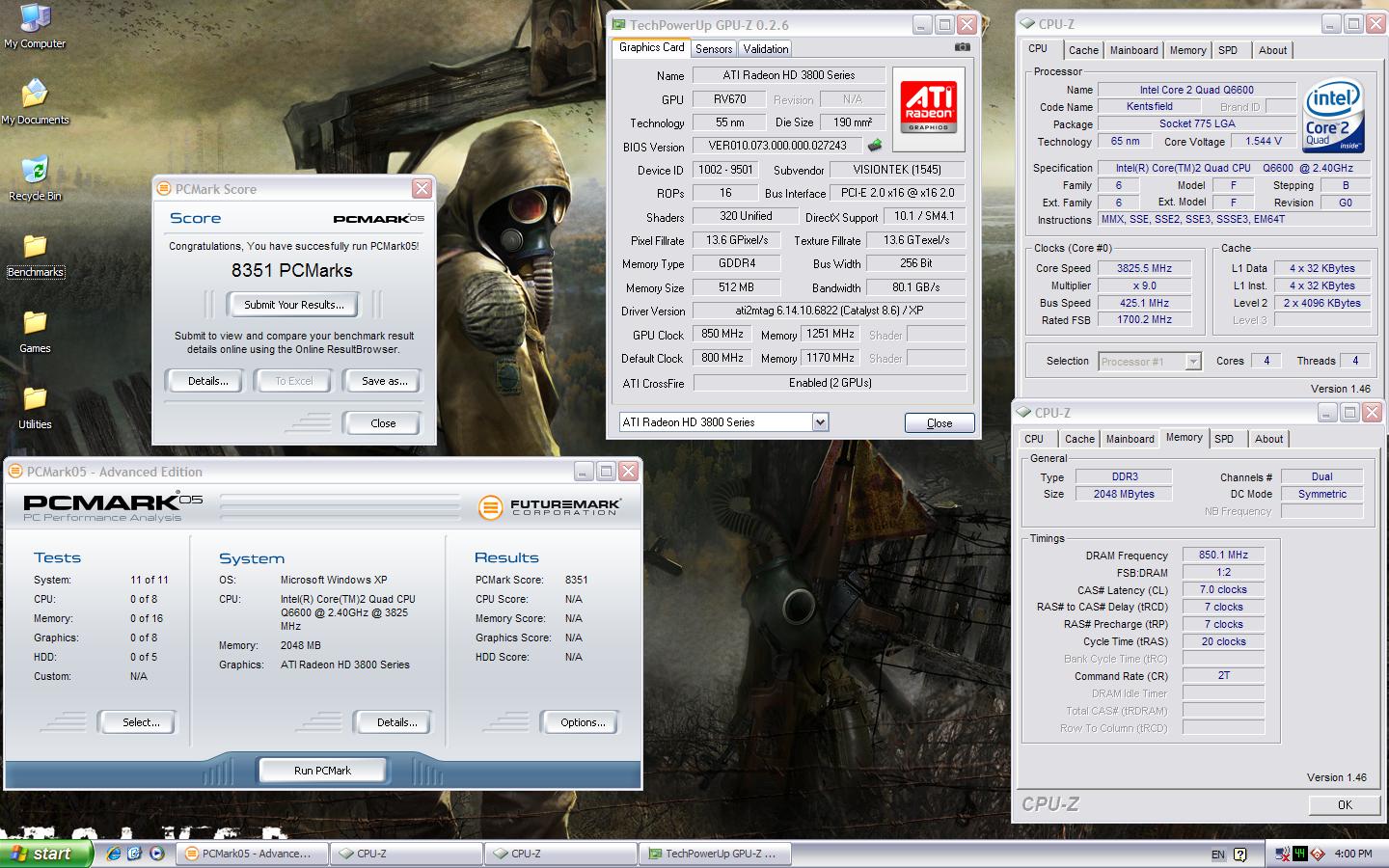Select the Benchmarks folder on the desktop

35,255
